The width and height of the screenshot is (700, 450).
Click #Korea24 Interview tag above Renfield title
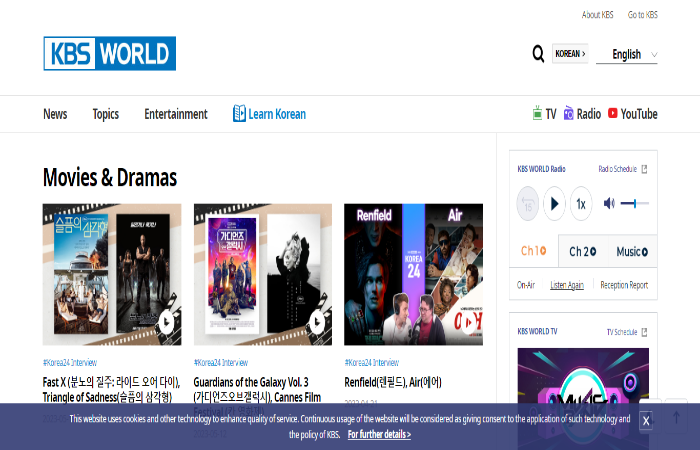(371, 362)
